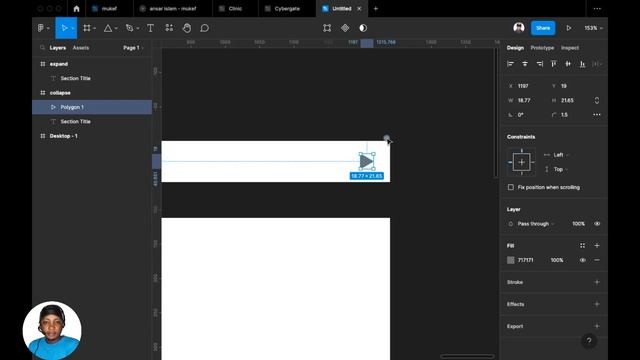The image size is (640, 360).
Task: Align vertical centers icon
Action: [568, 64]
